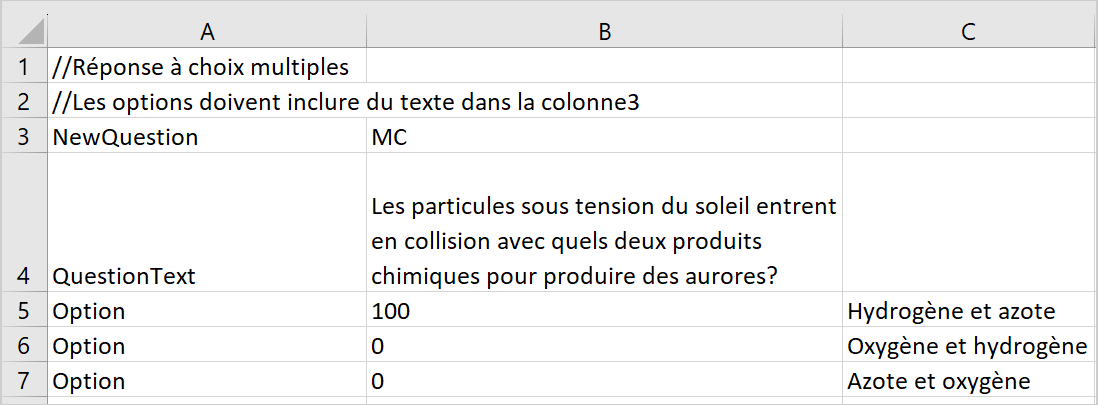Select the Hydrogène et azote cell
The height and width of the screenshot is (405, 1098).
[x=970, y=310]
